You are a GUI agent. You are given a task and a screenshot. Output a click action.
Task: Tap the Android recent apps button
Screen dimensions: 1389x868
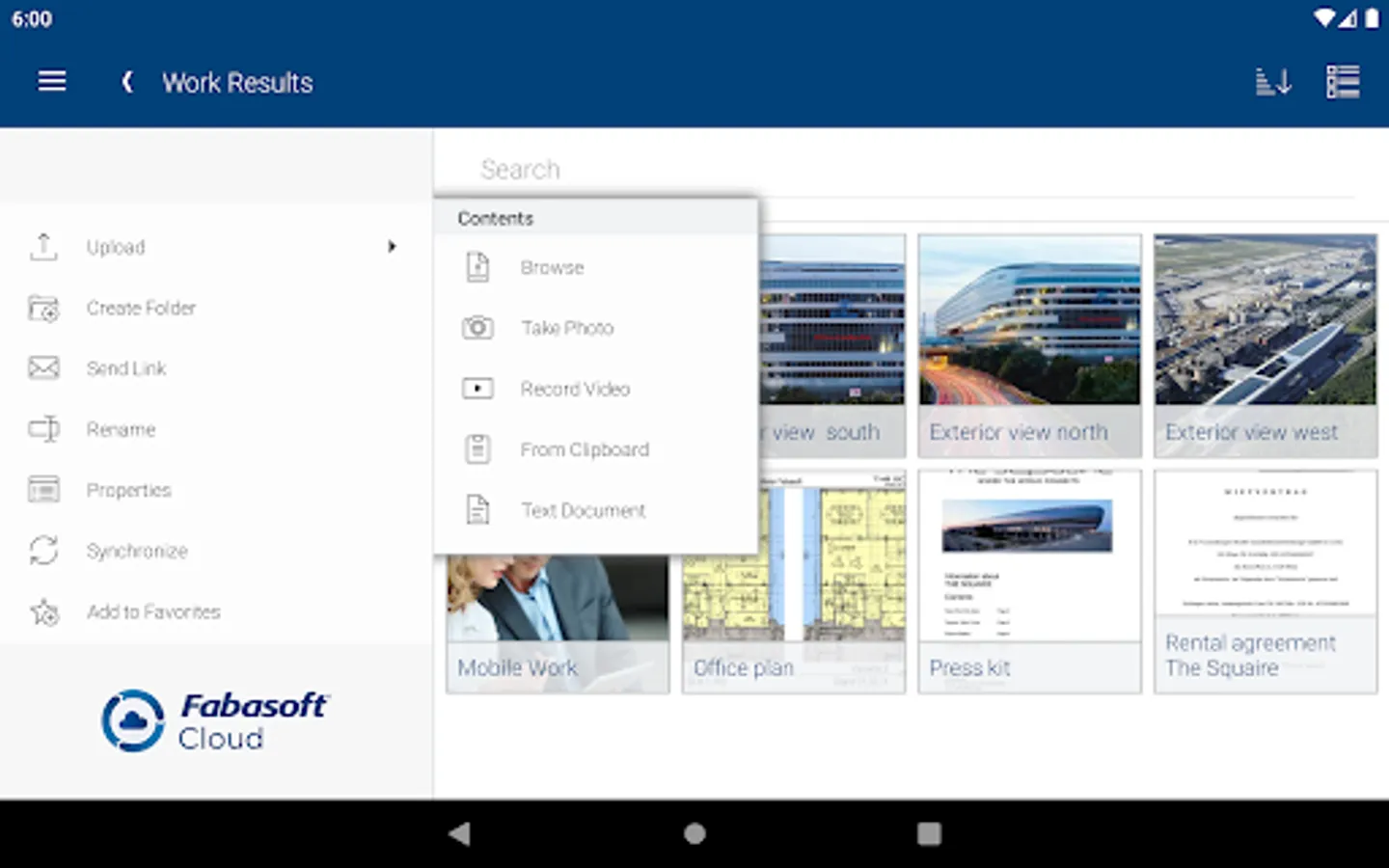click(x=929, y=833)
